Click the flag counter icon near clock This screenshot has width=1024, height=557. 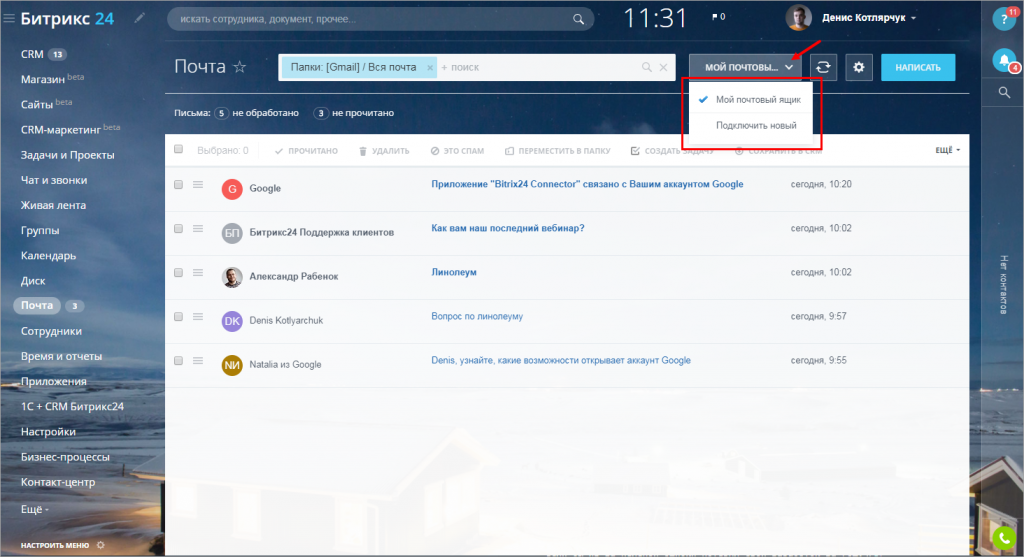point(718,17)
